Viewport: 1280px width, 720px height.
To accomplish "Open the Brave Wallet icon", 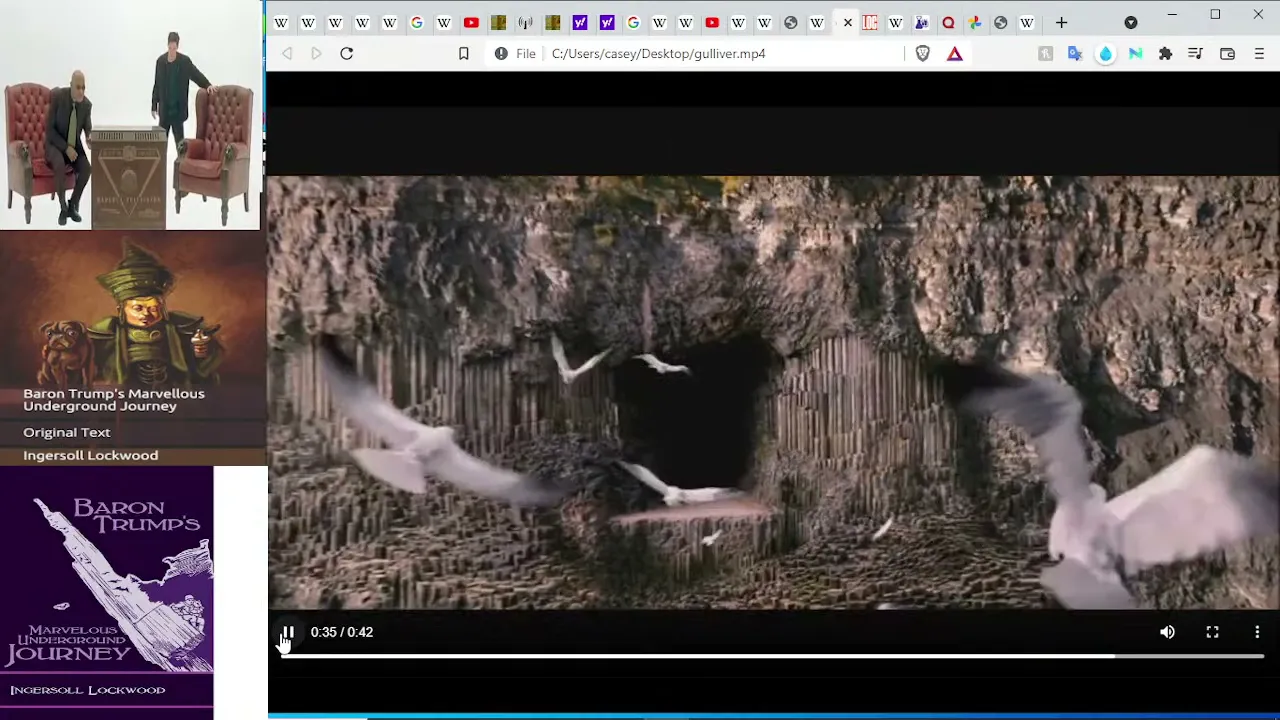I will pos(1227,53).
